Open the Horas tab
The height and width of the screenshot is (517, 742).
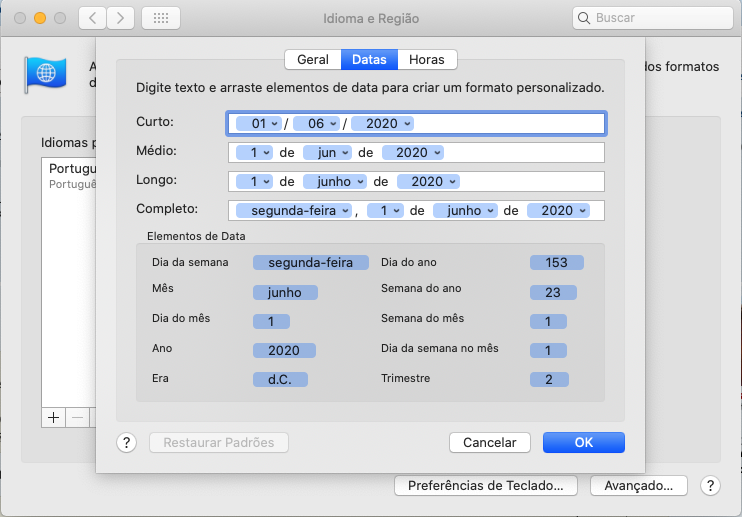427,60
